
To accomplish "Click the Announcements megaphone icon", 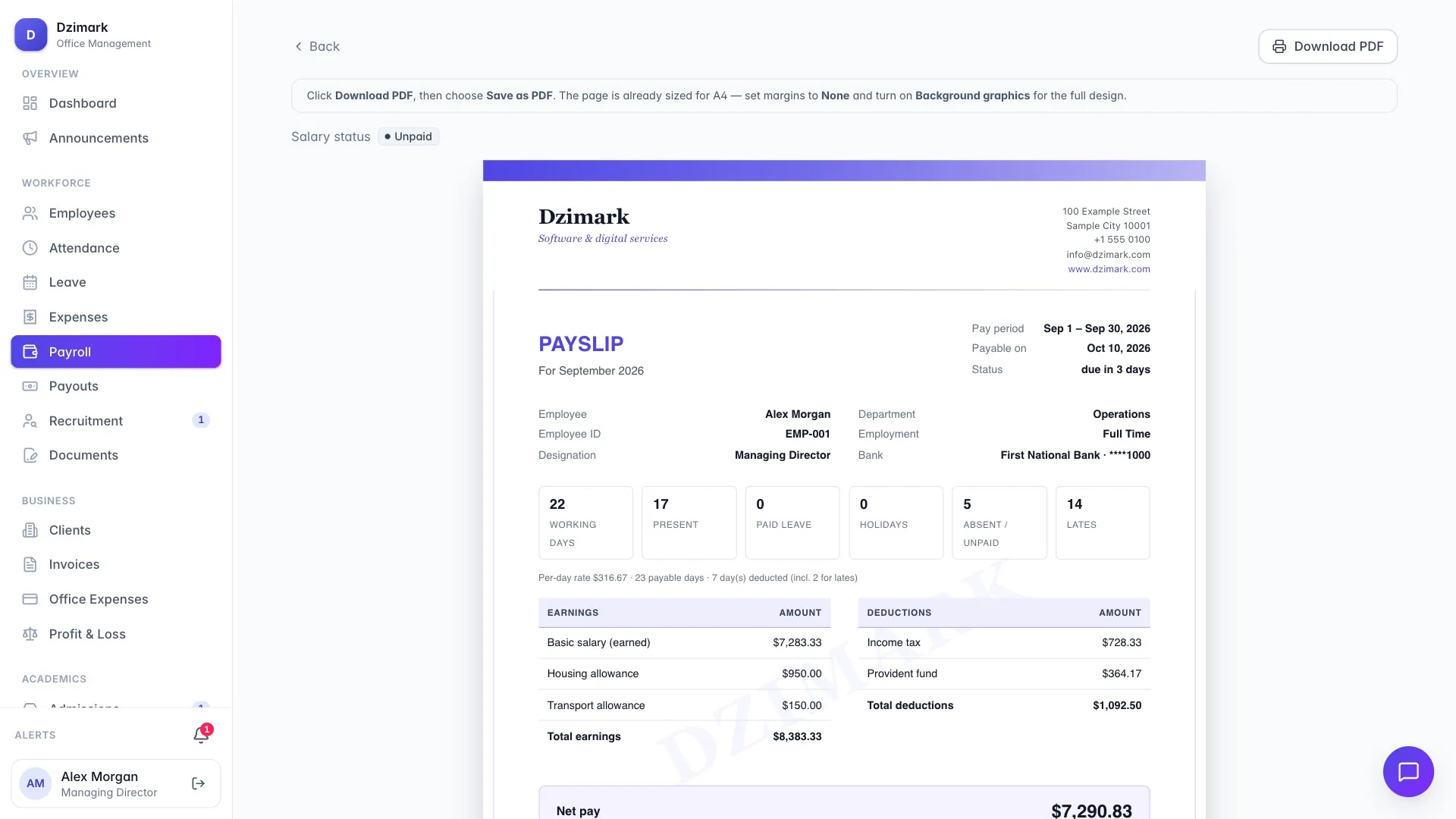I will (30, 138).
